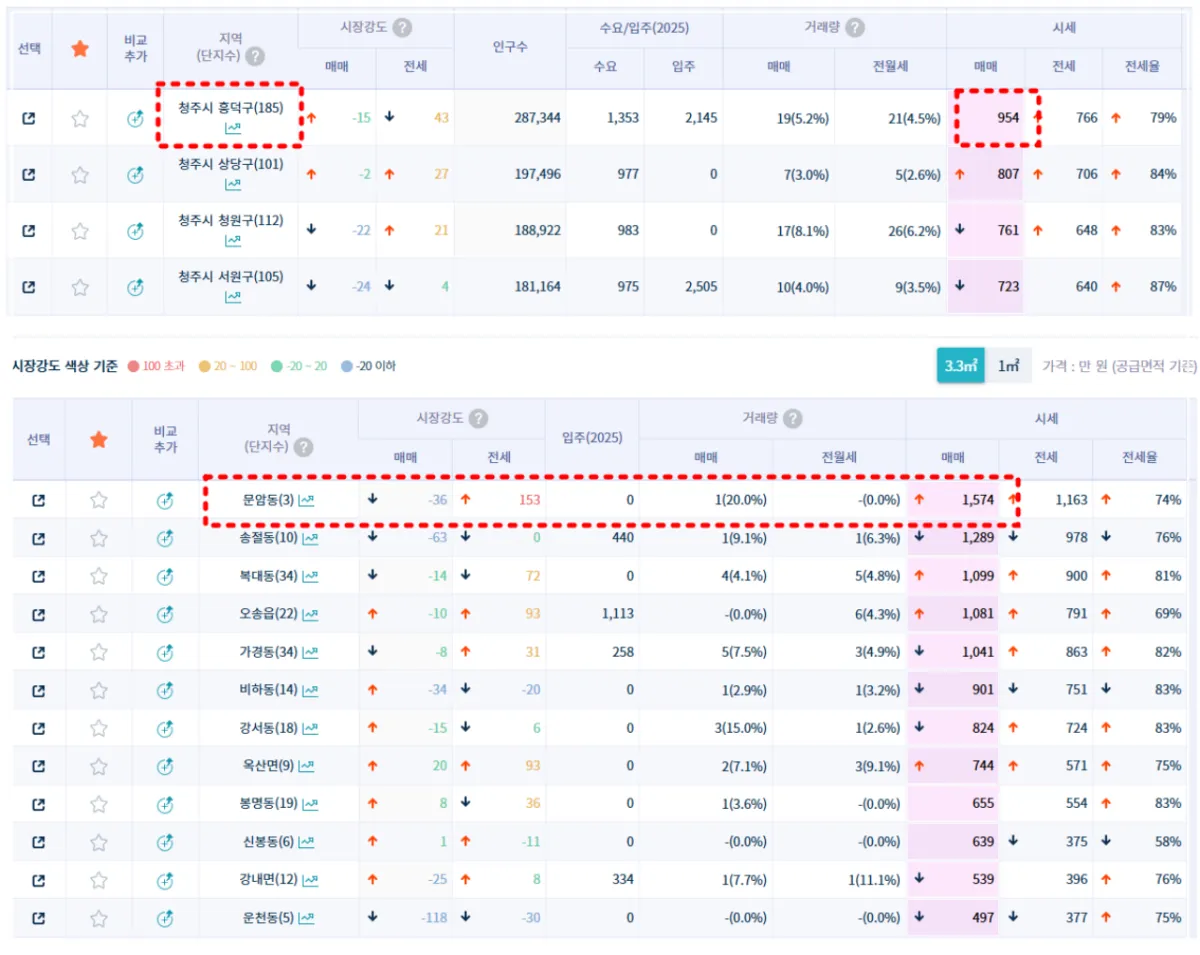Viewport: 1200px width, 955px height.
Task: Click red 100 초과 legend dot
Action: click(x=133, y=366)
